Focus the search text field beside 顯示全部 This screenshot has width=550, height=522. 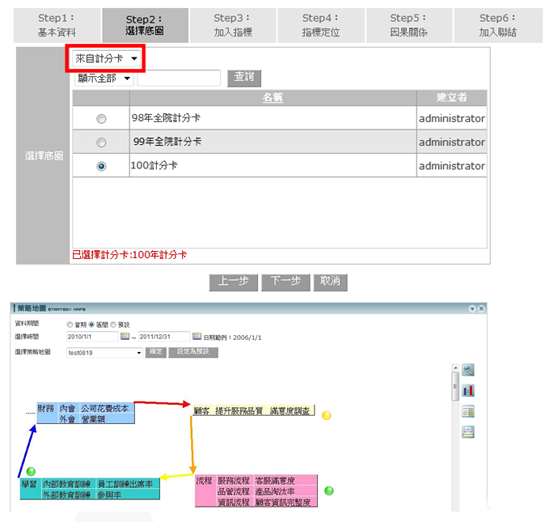(179, 78)
